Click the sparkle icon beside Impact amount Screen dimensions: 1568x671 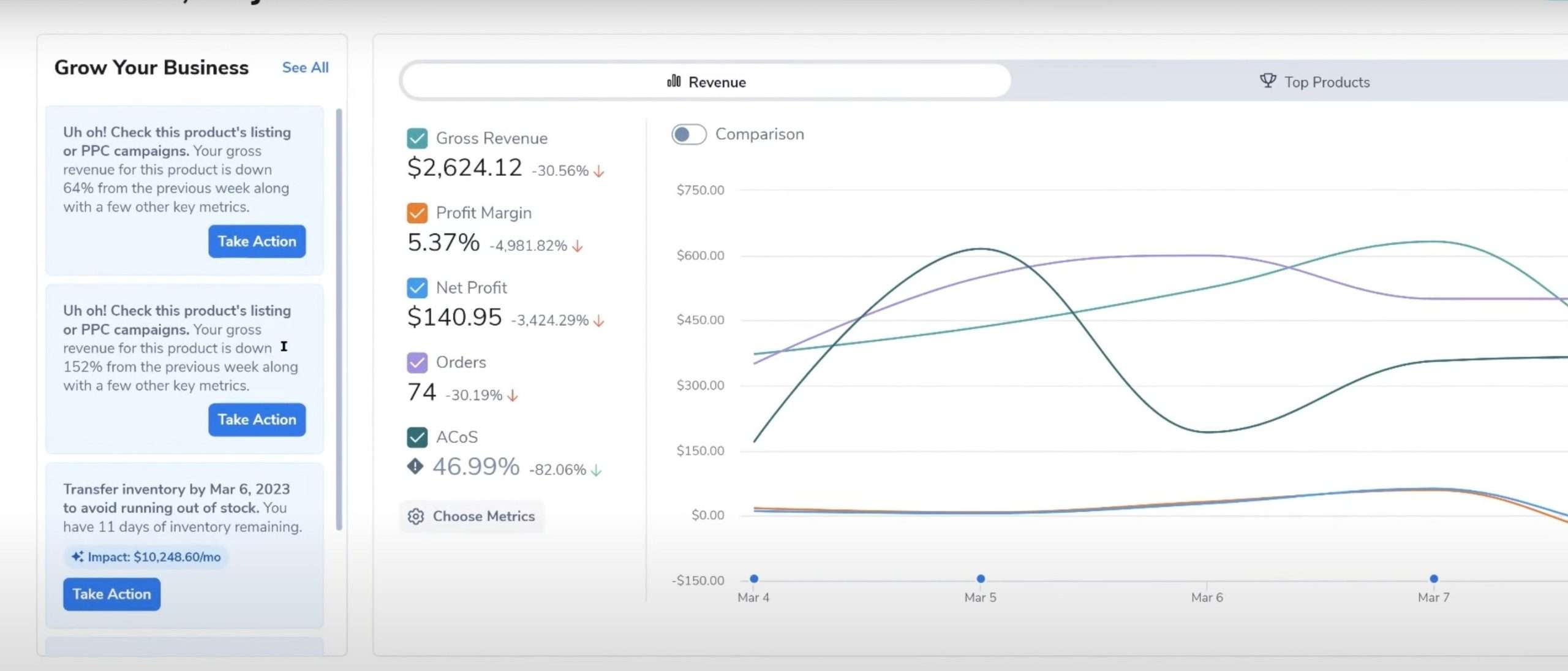tap(77, 557)
